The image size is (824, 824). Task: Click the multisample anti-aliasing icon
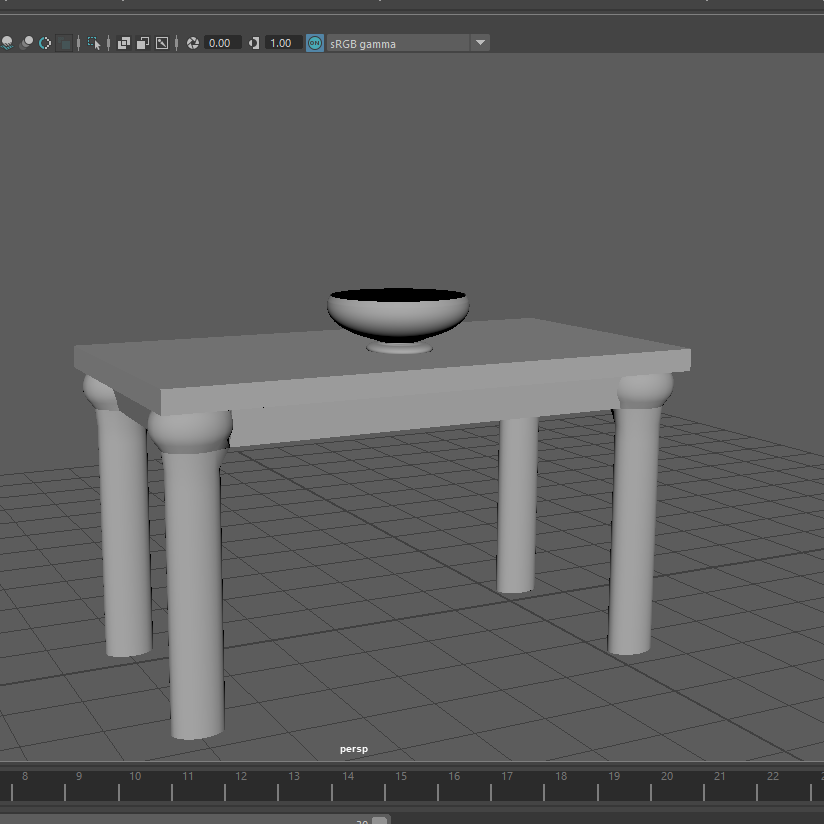click(45, 43)
